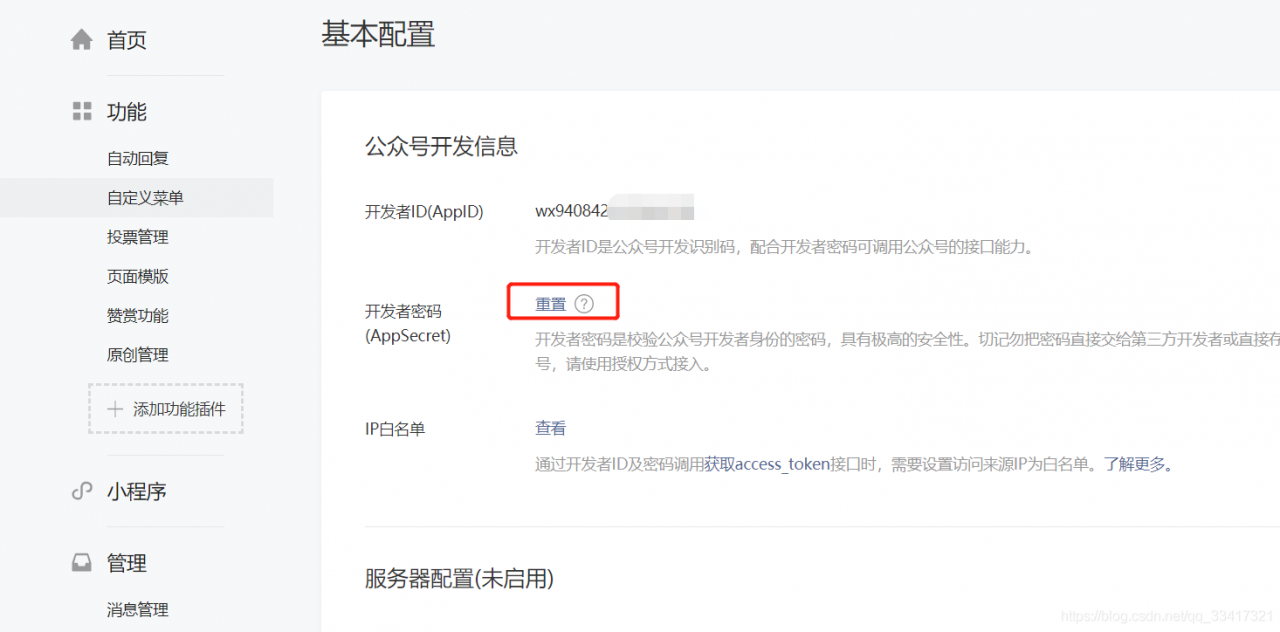
Task: Click the grid icon beside 功能
Action: [x=82, y=112]
